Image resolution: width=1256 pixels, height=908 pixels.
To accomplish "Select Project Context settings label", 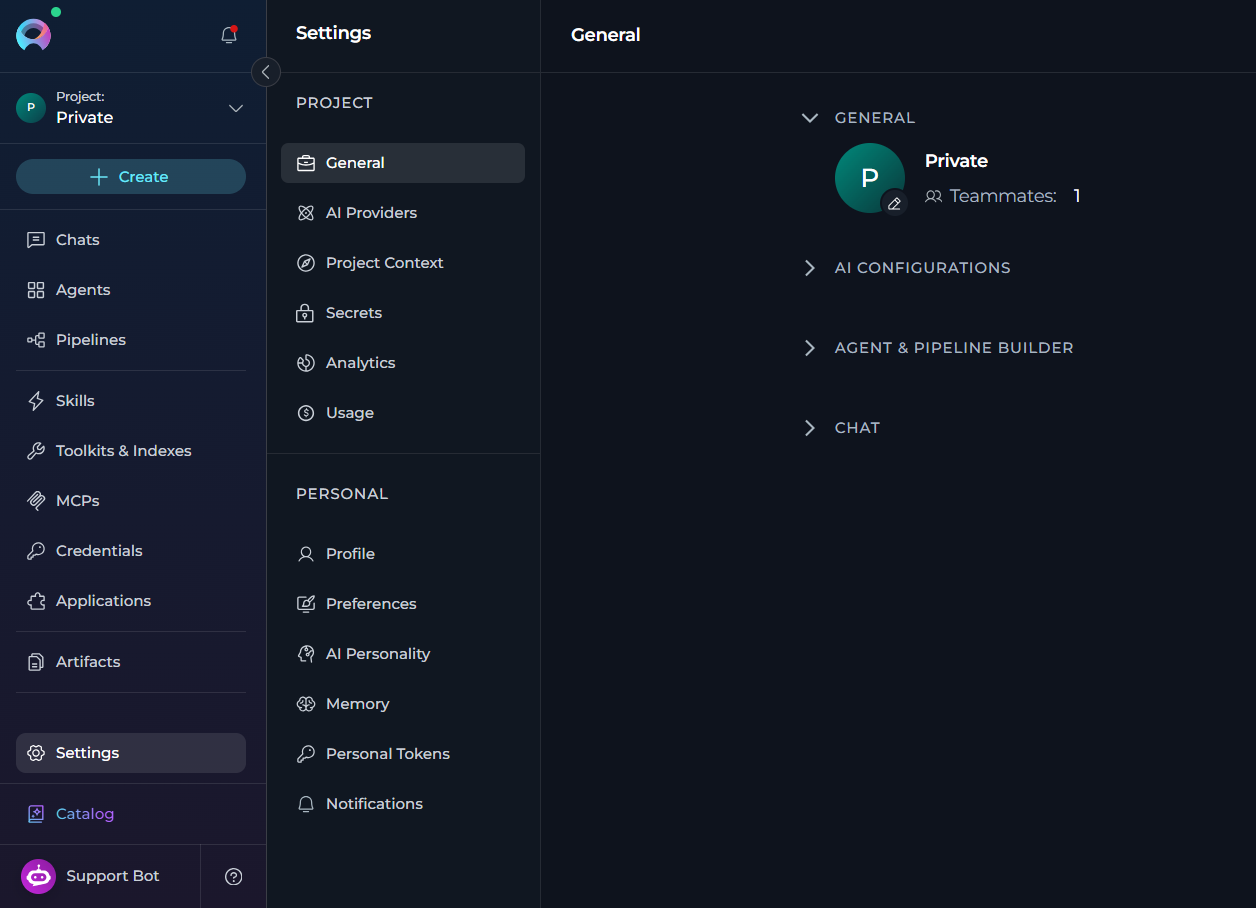I will (385, 263).
